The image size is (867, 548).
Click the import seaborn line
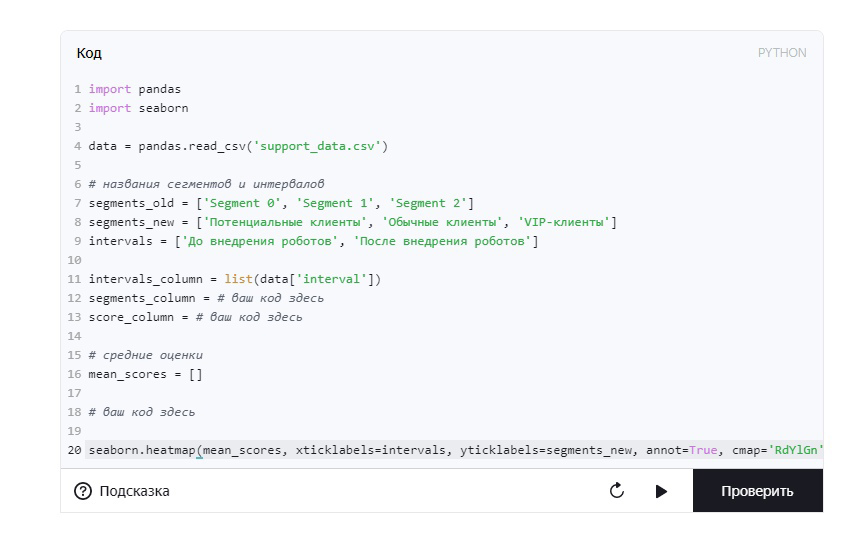pyautogui.click(x=138, y=108)
